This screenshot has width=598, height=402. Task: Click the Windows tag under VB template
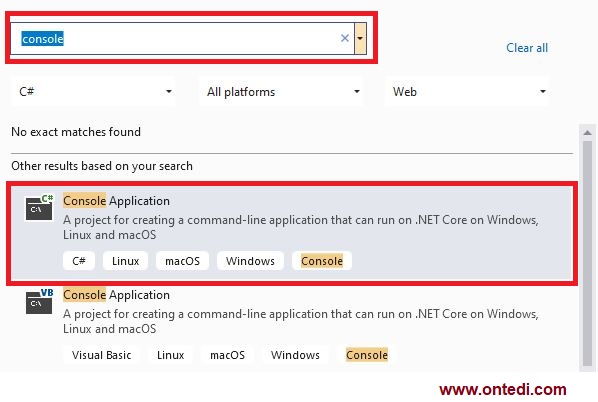(295, 355)
